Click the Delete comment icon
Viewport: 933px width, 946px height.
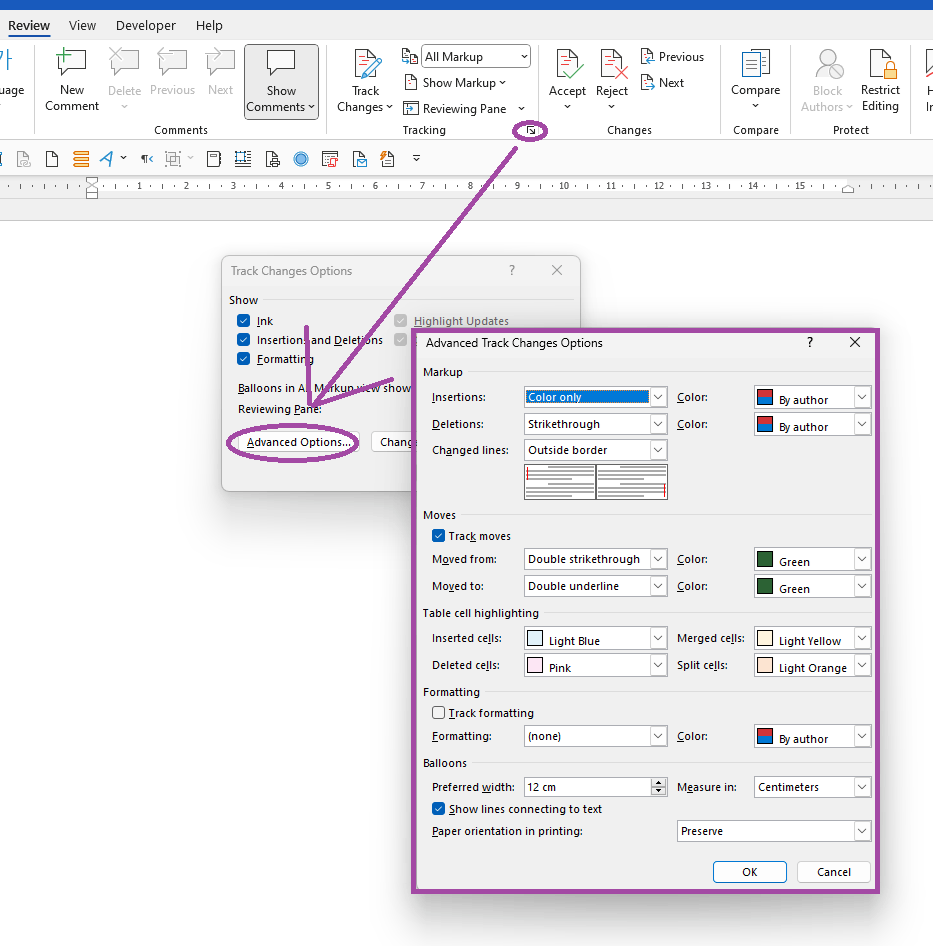(124, 62)
